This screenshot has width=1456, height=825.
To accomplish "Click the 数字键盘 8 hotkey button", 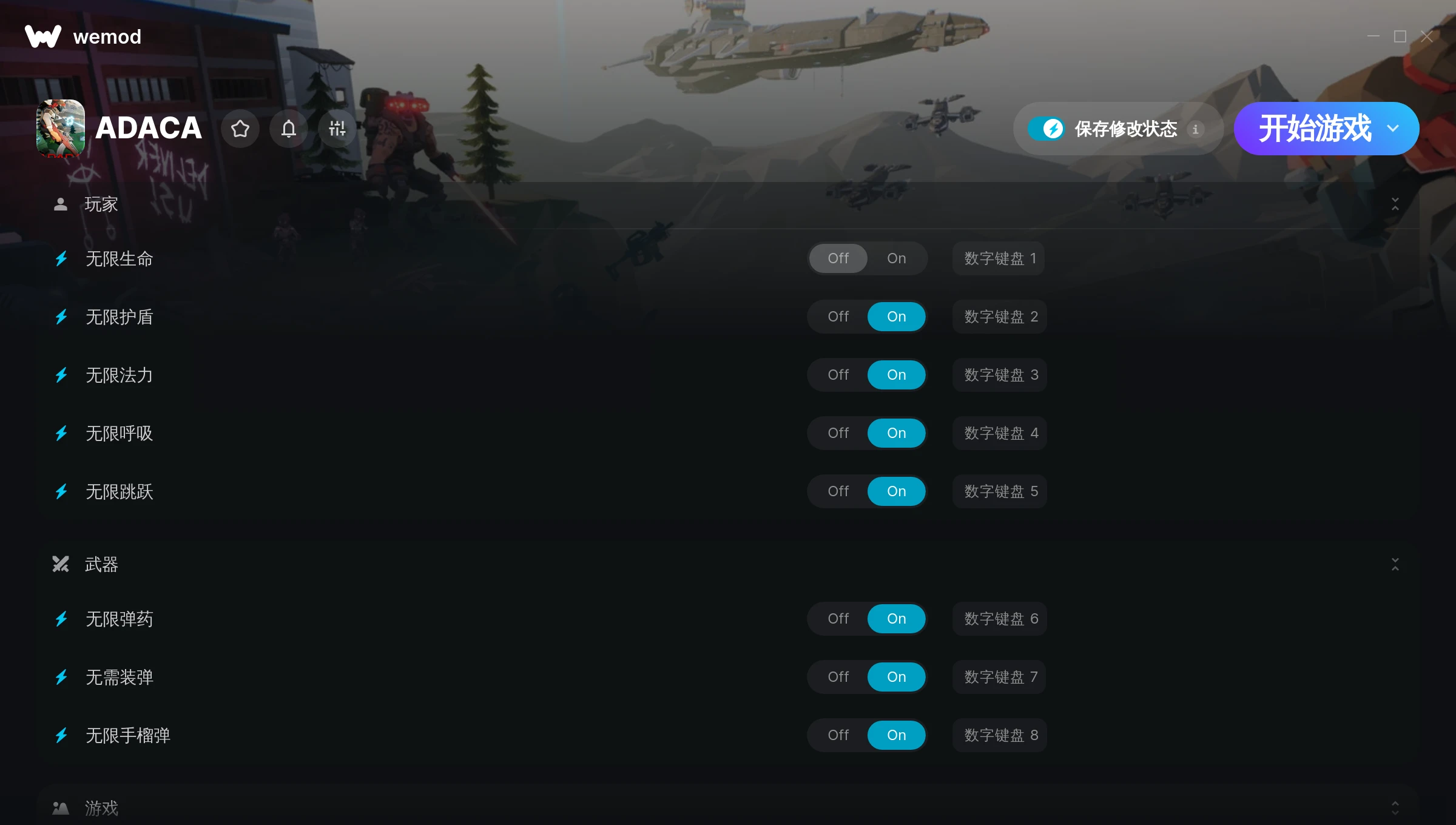I will point(1000,735).
